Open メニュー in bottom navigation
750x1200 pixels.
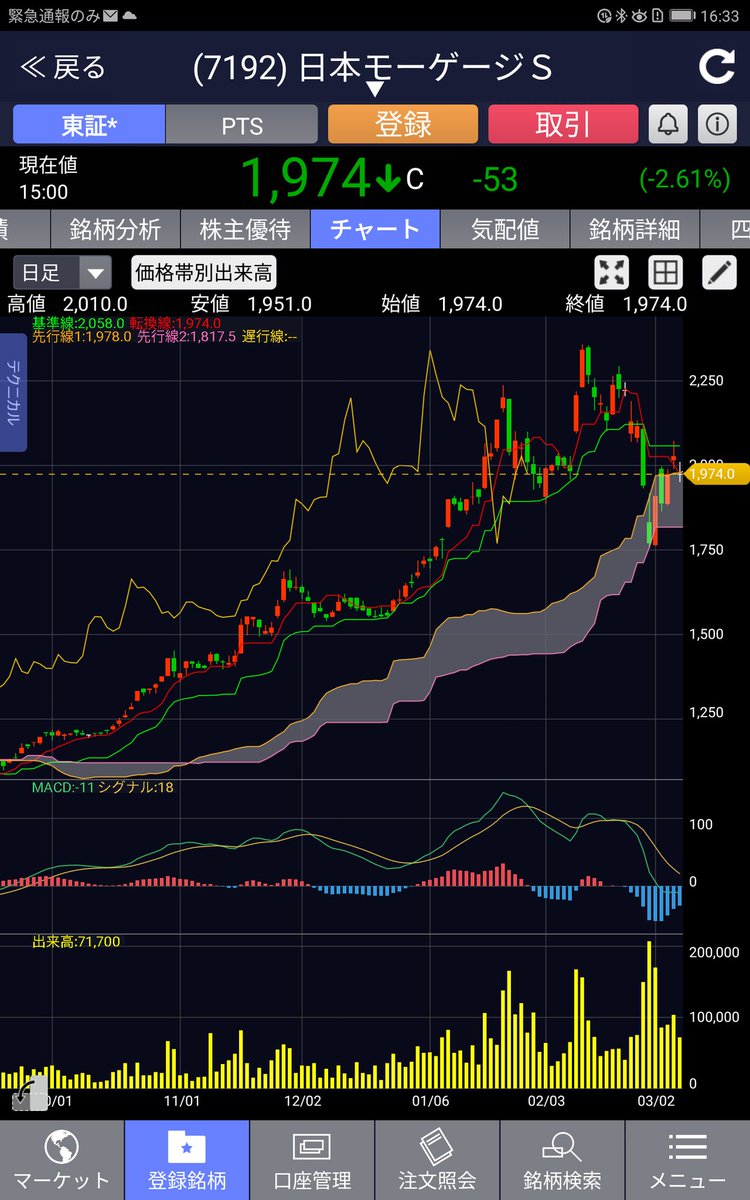point(687,1160)
